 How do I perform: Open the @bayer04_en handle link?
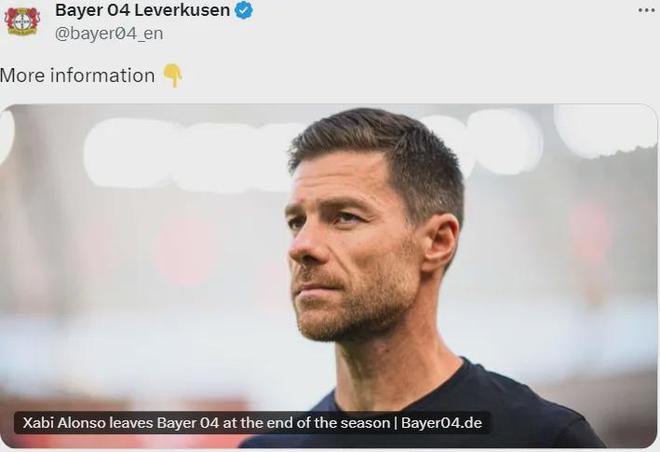click(x=109, y=34)
